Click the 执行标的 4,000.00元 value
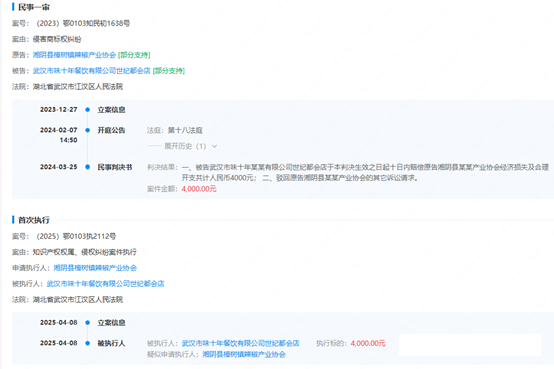This screenshot has height=369, width=554. [x=368, y=343]
